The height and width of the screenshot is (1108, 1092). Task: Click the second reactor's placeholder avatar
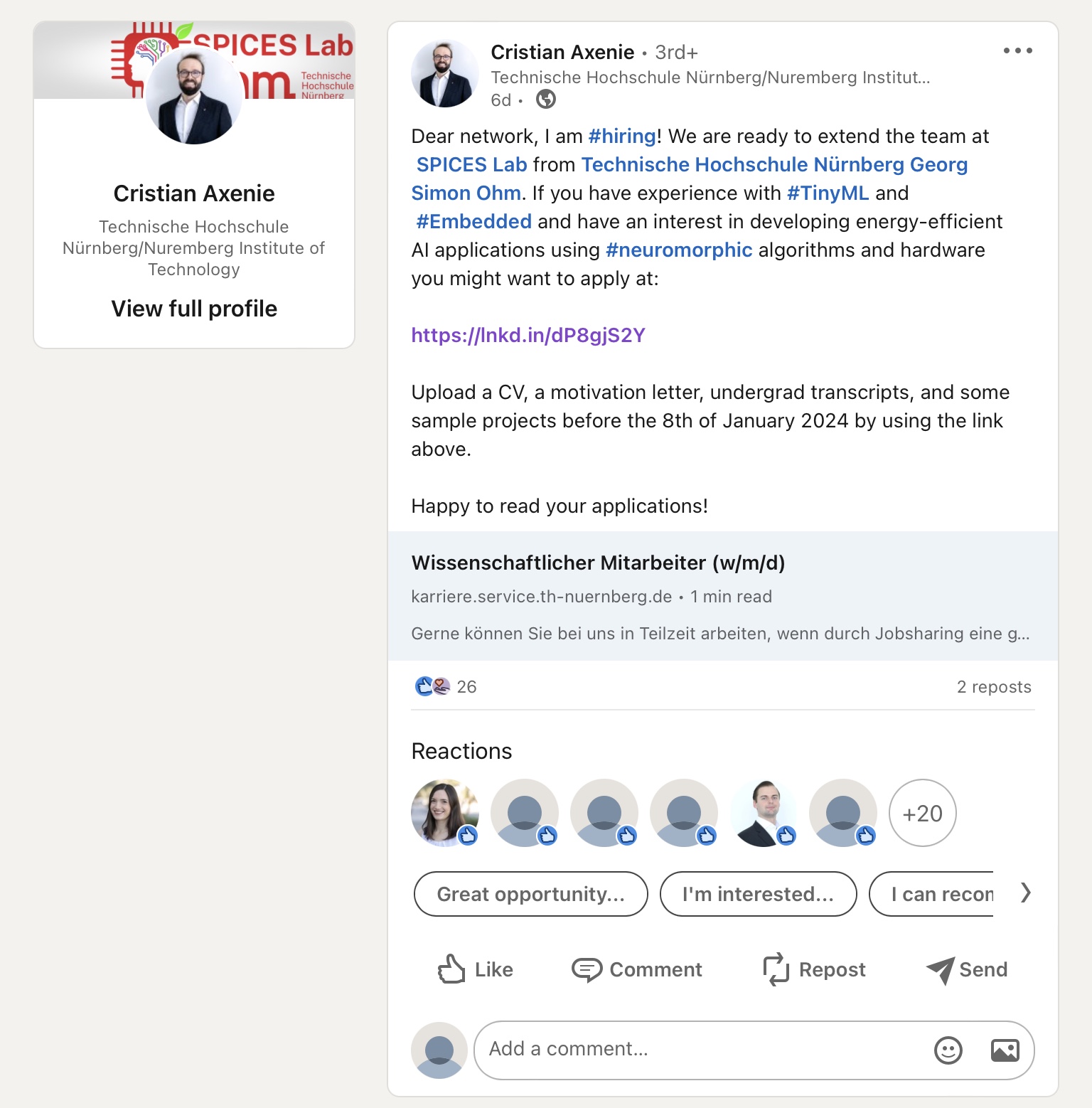[525, 813]
